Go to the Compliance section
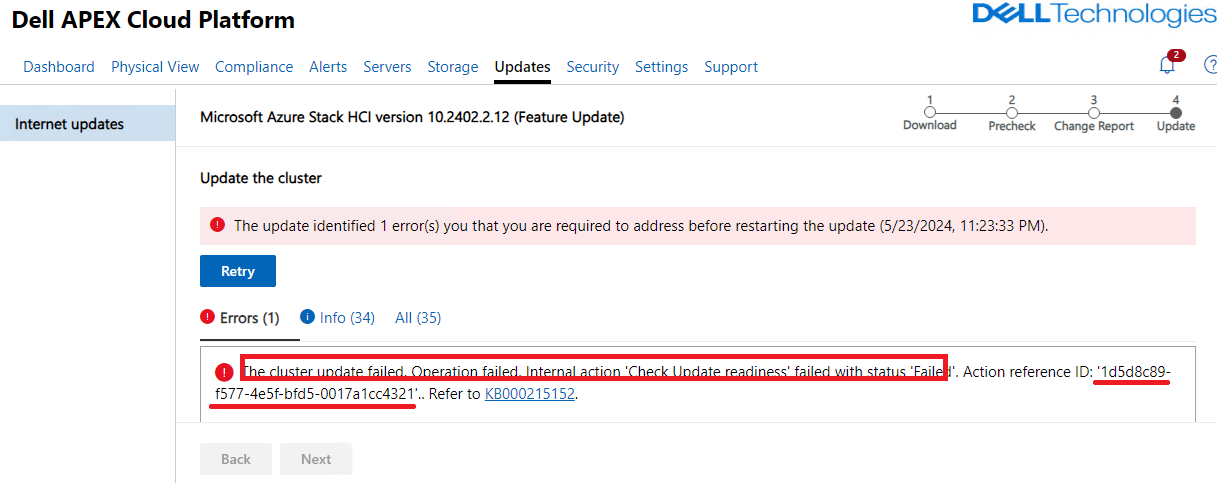 (254, 67)
